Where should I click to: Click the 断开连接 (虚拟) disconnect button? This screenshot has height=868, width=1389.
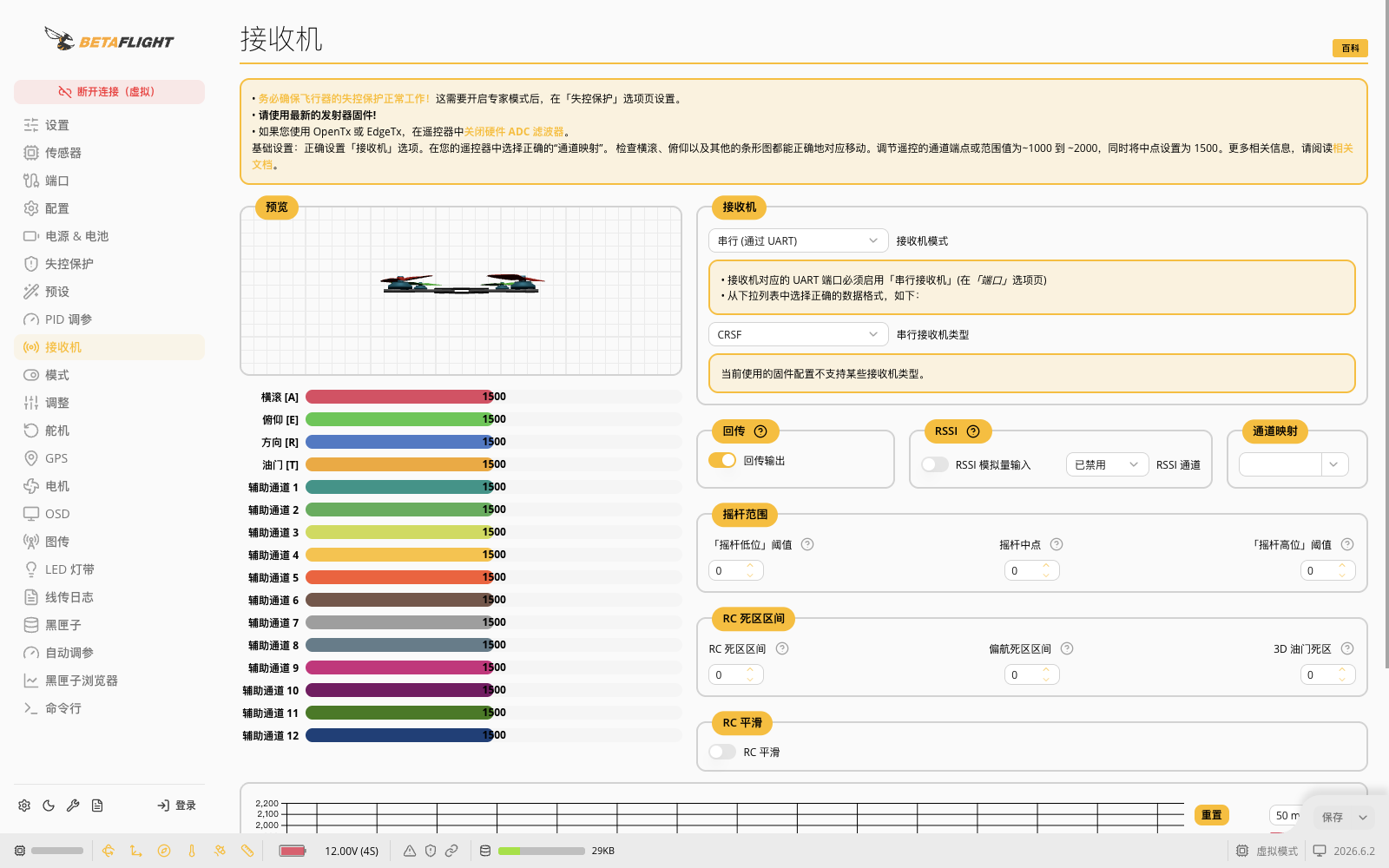(x=109, y=91)
